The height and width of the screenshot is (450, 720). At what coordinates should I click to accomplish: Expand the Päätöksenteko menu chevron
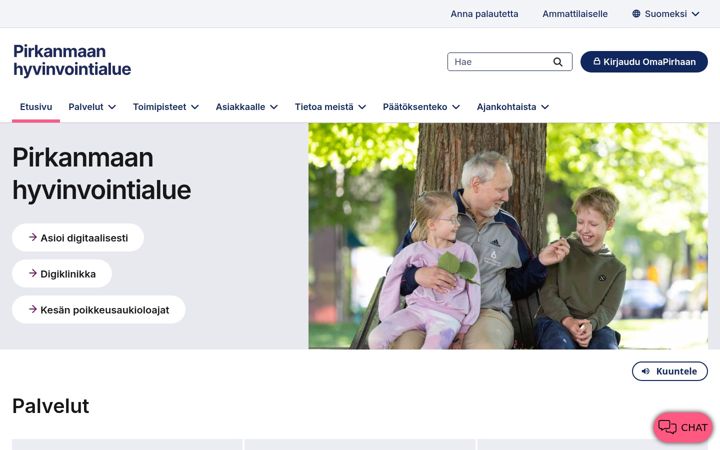pos(456,107)
